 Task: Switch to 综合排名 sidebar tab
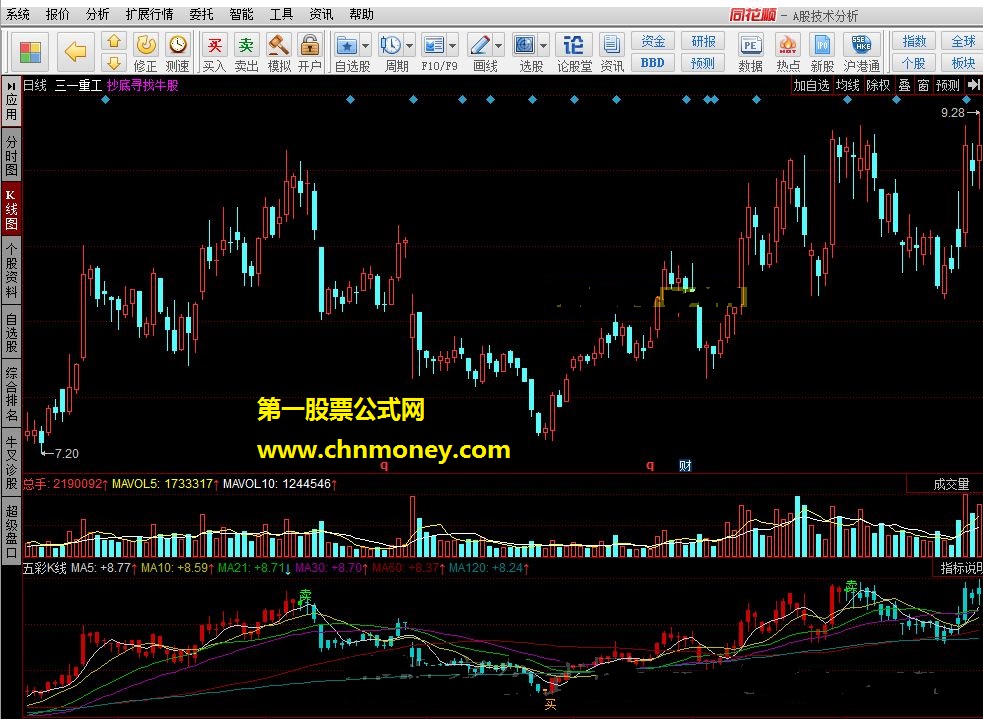(11, 394)
